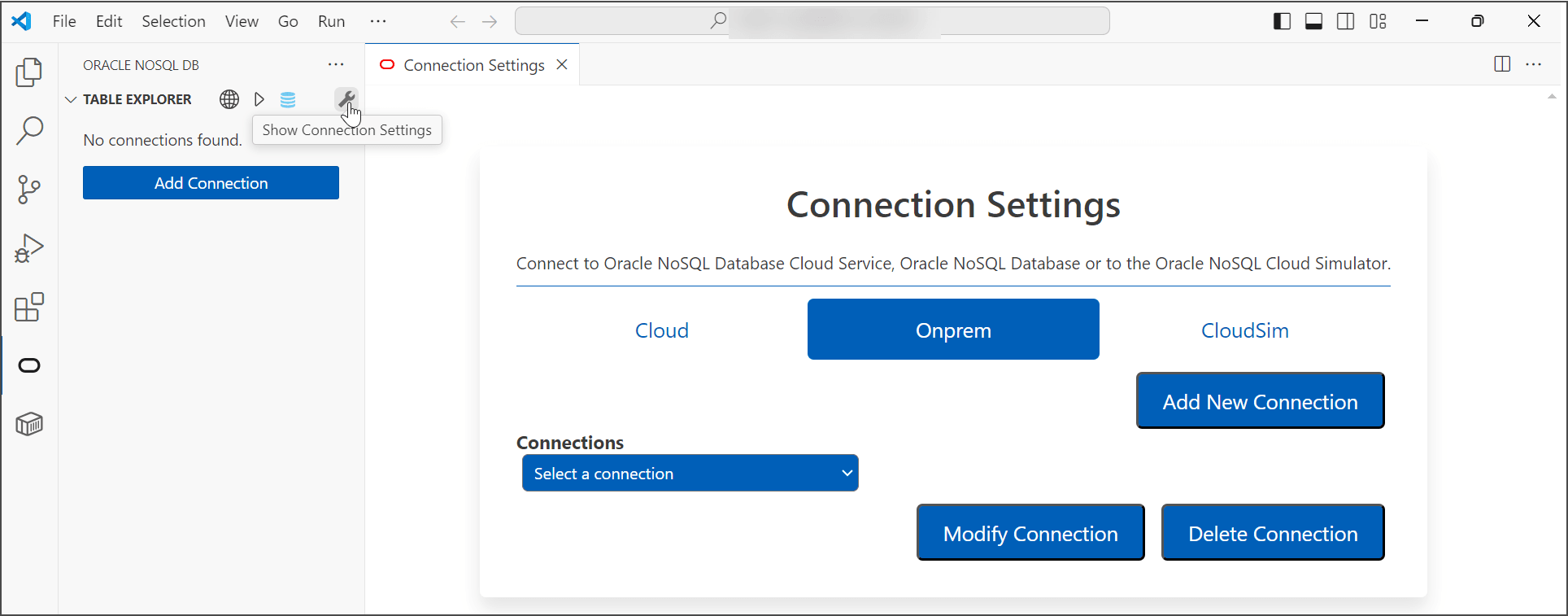
Task: Click the Add New Connection button
Action: 1260,401
